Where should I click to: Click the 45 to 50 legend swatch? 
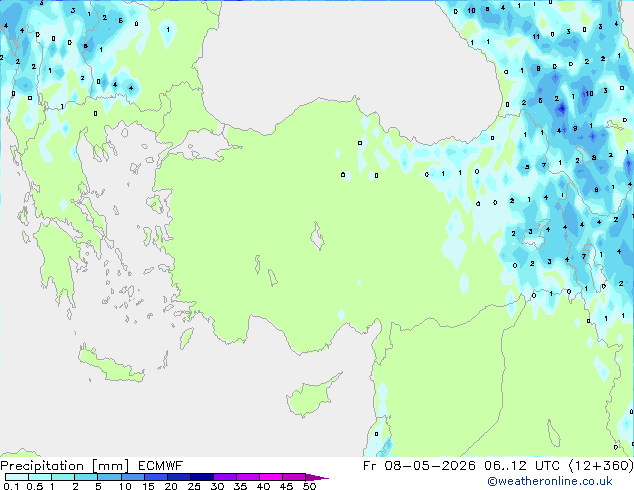[x=294, y=477]
